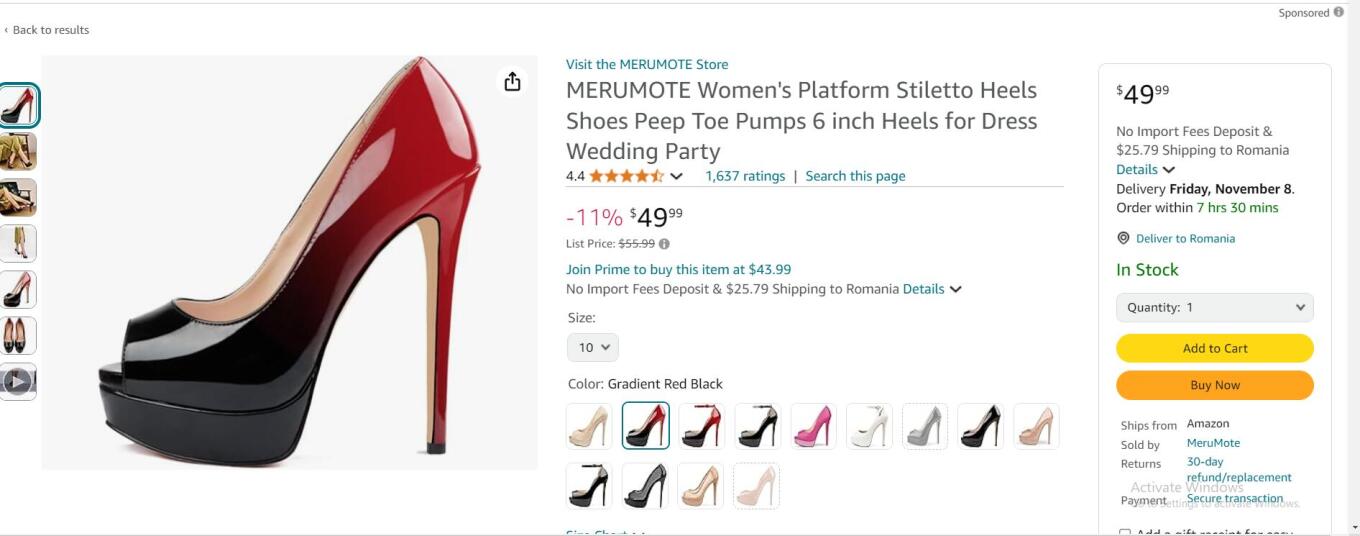Open the star rating breakdown chevron
The height and width of the screenshot is (536, 1360).
point(677,176)
